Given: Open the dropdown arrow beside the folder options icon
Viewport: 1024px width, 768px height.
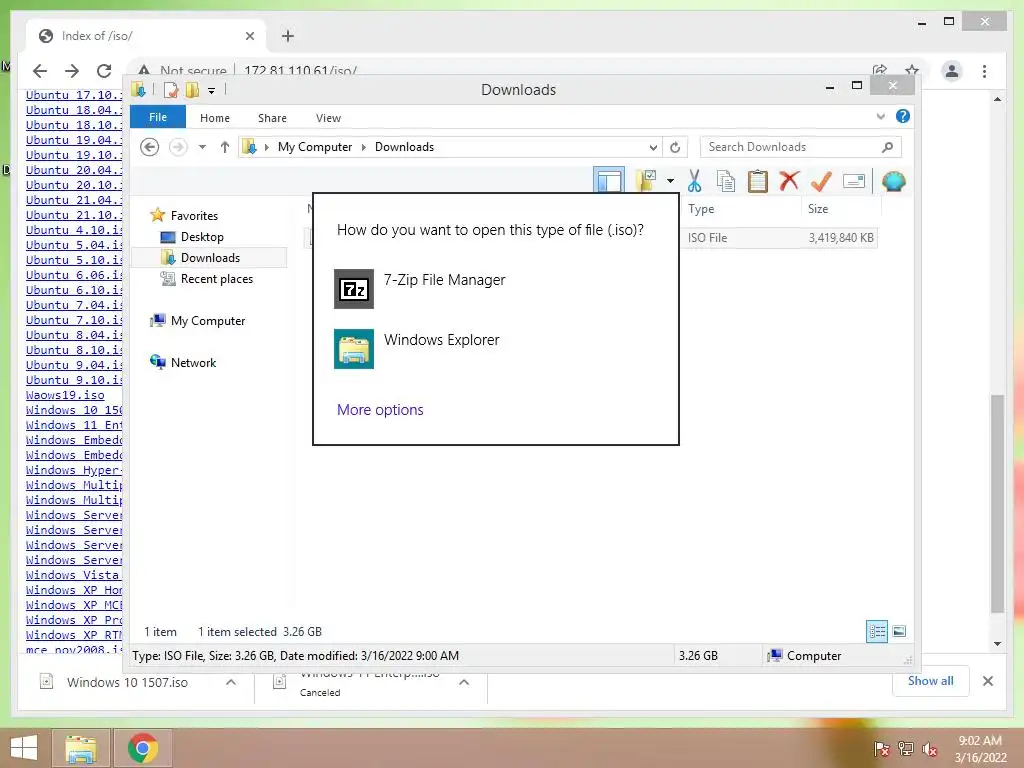Looking at the screenshot, I should click(670, 181).
